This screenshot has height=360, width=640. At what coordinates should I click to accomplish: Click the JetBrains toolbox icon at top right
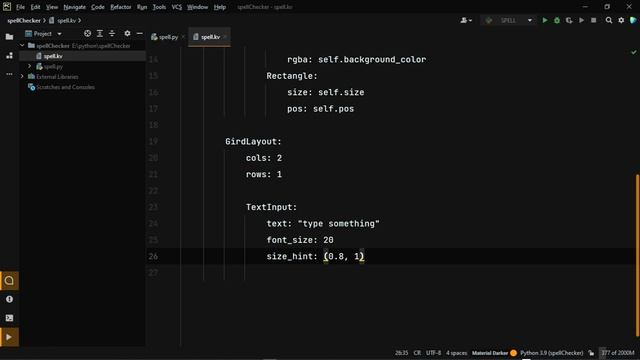click(633, 20)
